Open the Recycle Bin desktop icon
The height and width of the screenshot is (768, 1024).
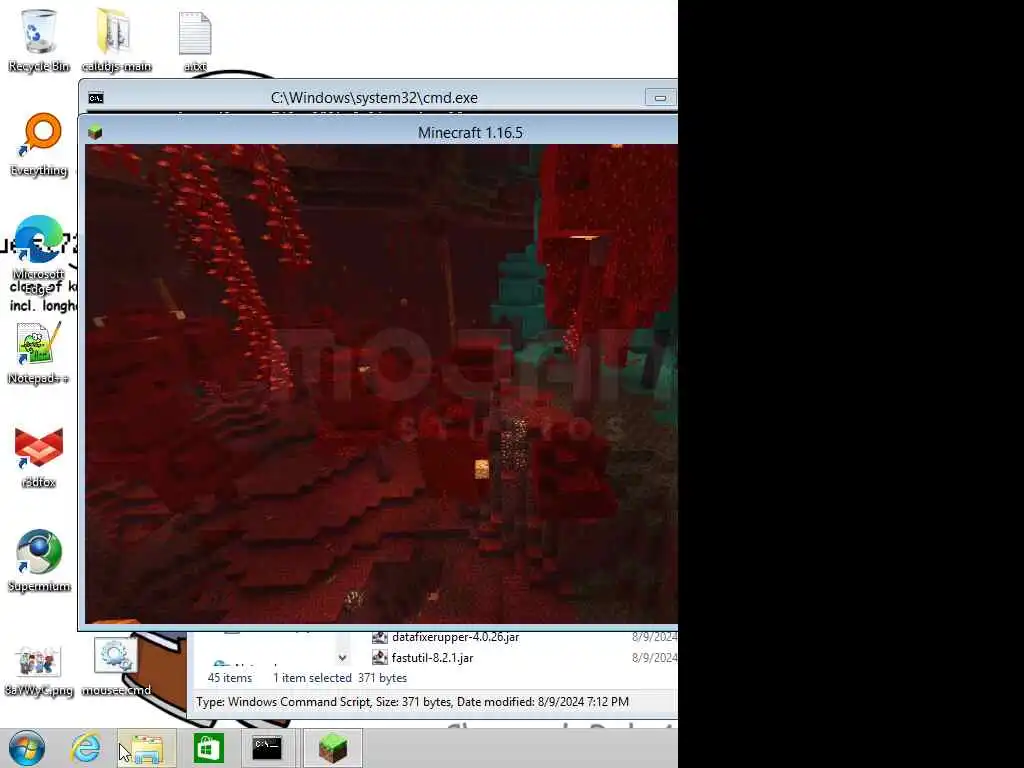38,39
